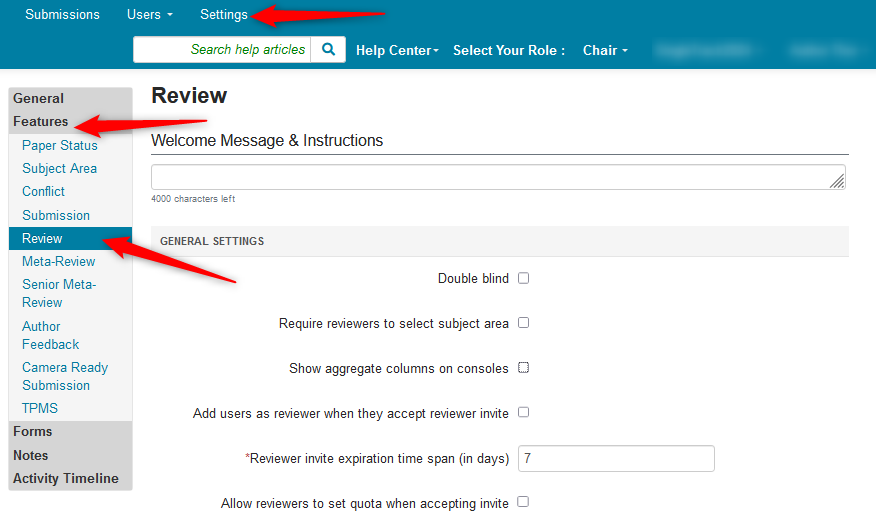Expand the Forms section in sidebar

click(33, 431)
